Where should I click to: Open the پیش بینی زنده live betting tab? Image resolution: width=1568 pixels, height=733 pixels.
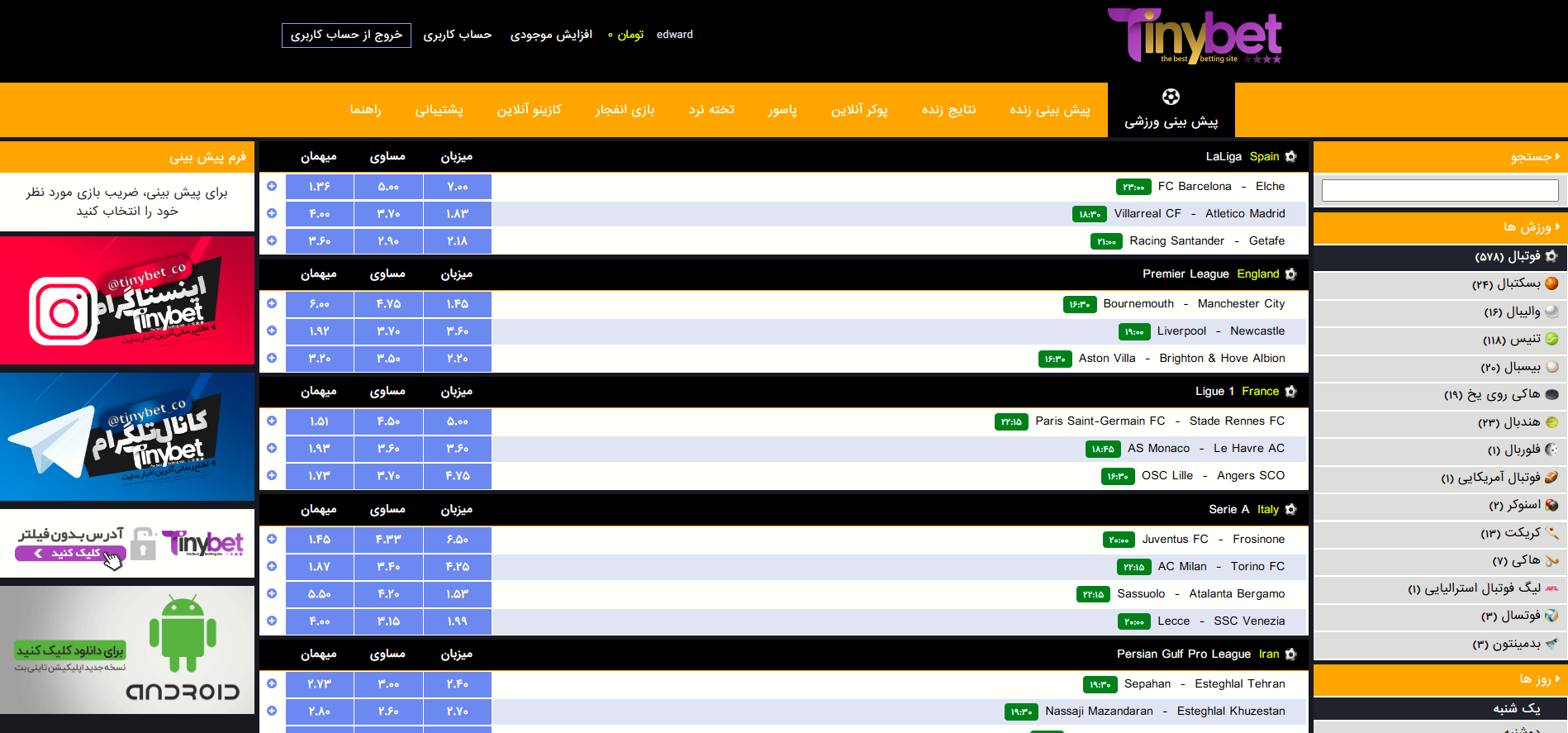pyautogui.click(x=1050, y=109)
